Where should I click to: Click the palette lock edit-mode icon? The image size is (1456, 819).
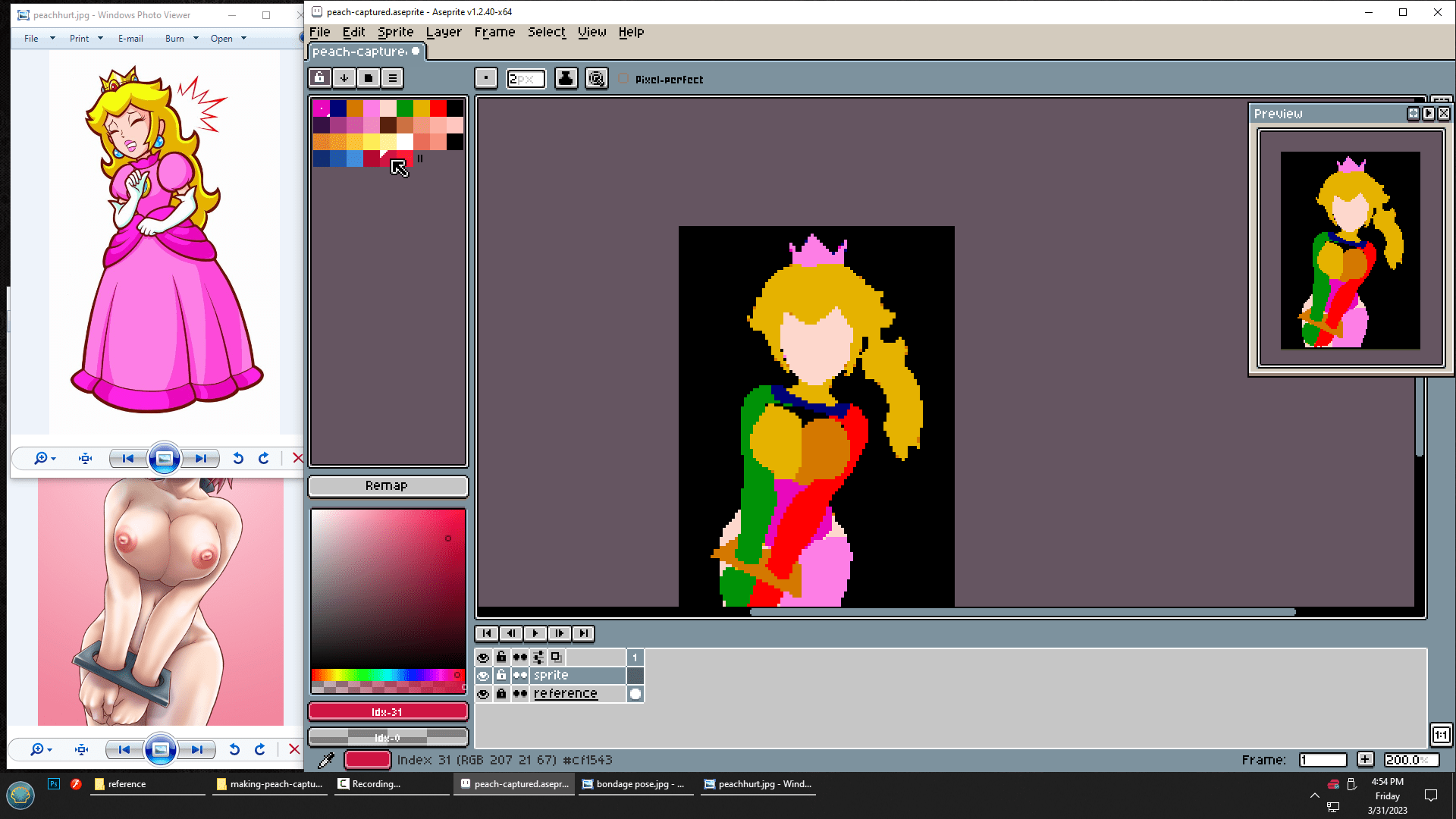[x=319, y=78]
